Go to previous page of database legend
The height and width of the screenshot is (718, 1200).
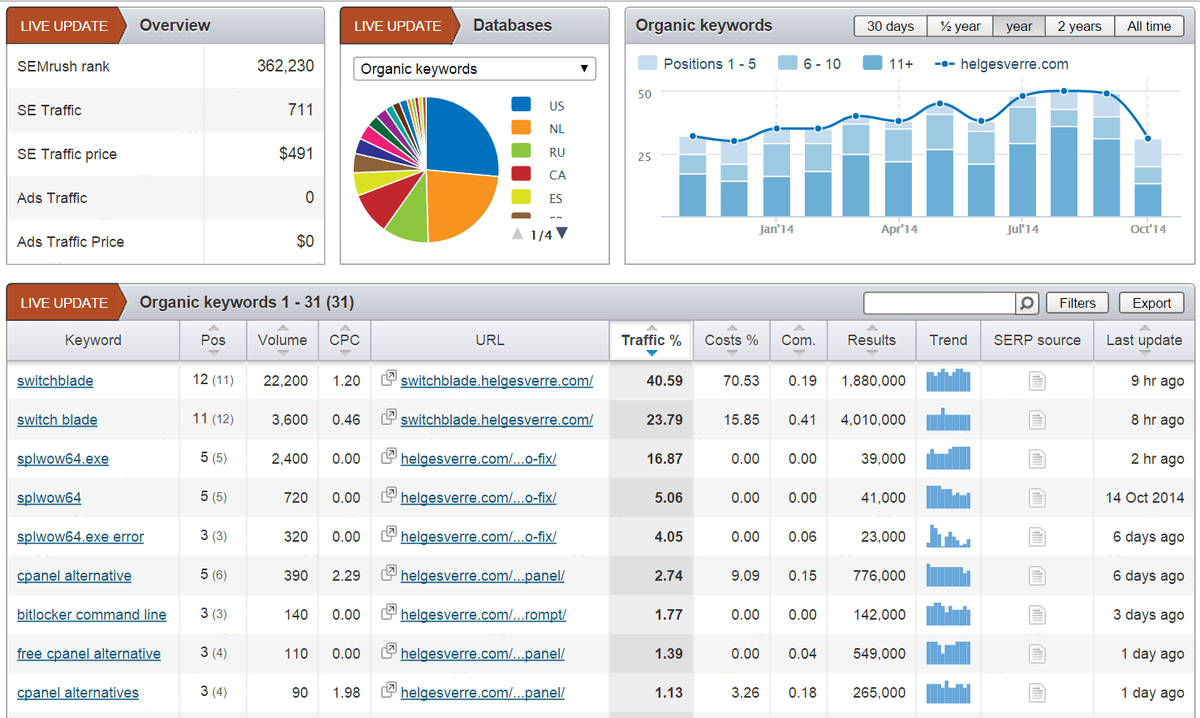517,234
